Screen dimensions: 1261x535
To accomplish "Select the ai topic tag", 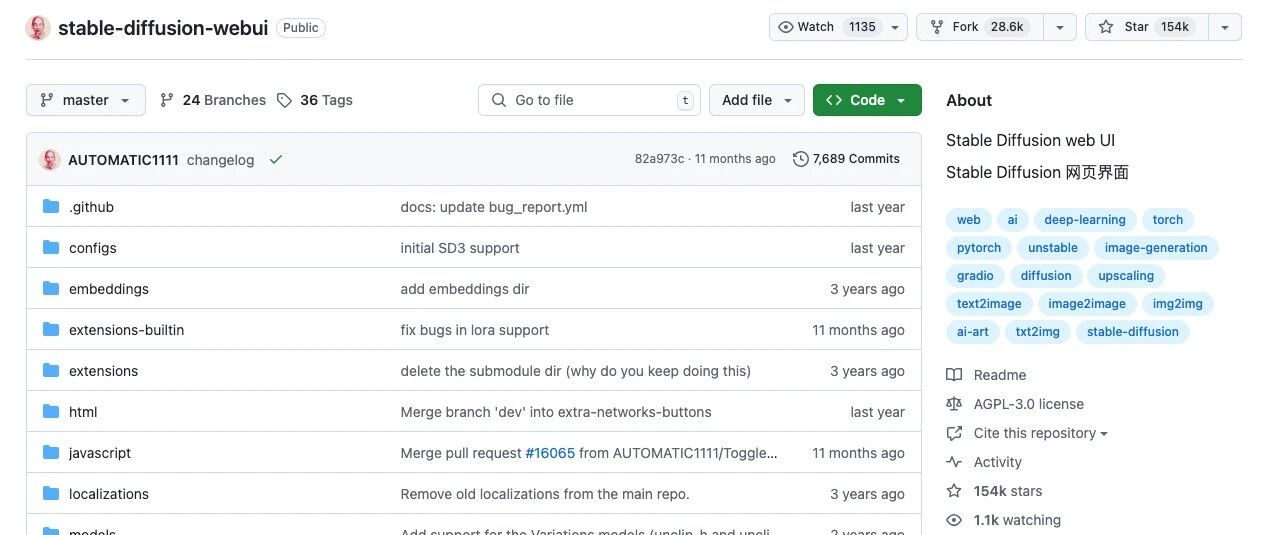I will tap(1013, 220).
